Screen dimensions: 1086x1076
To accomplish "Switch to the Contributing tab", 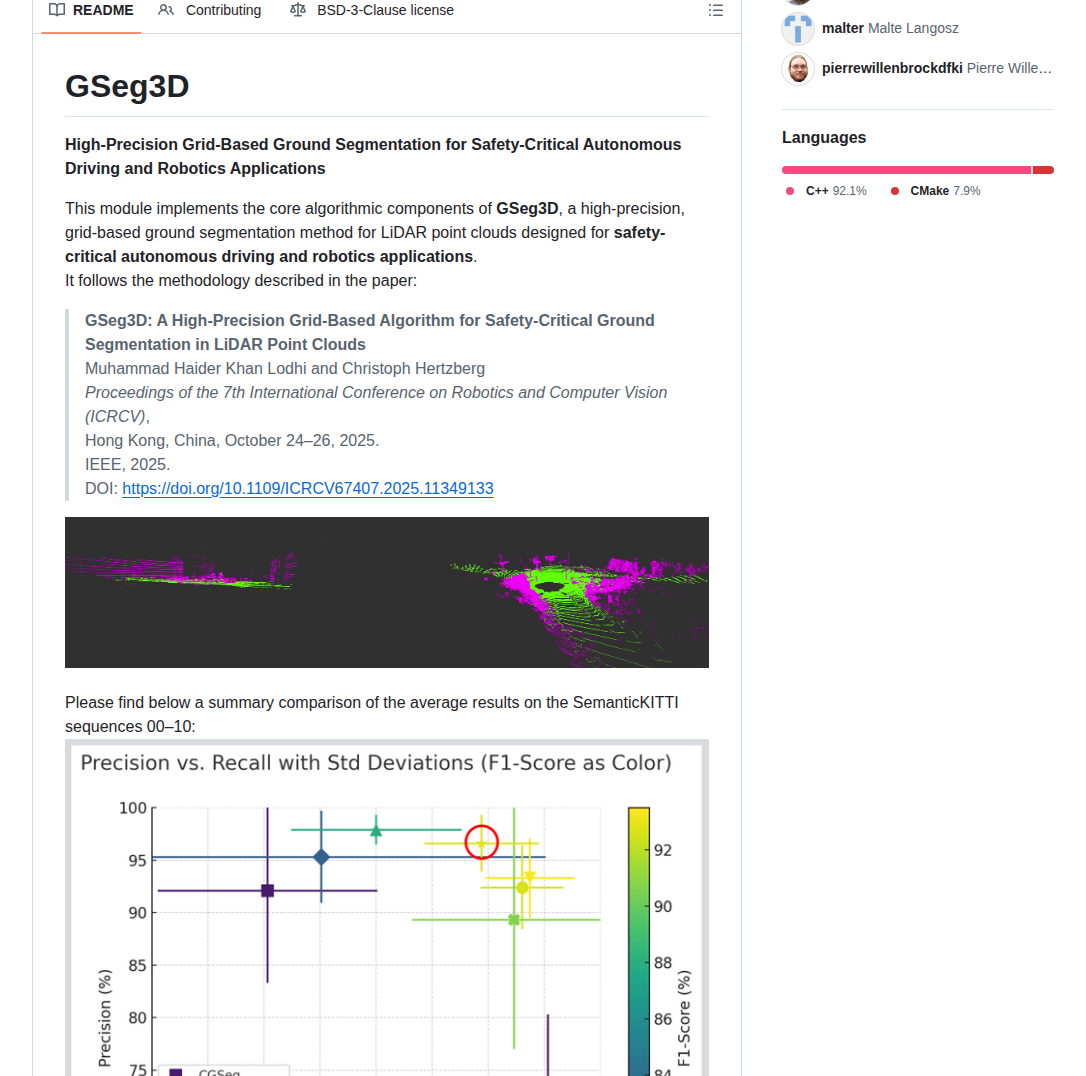I will tap(222, 10).
